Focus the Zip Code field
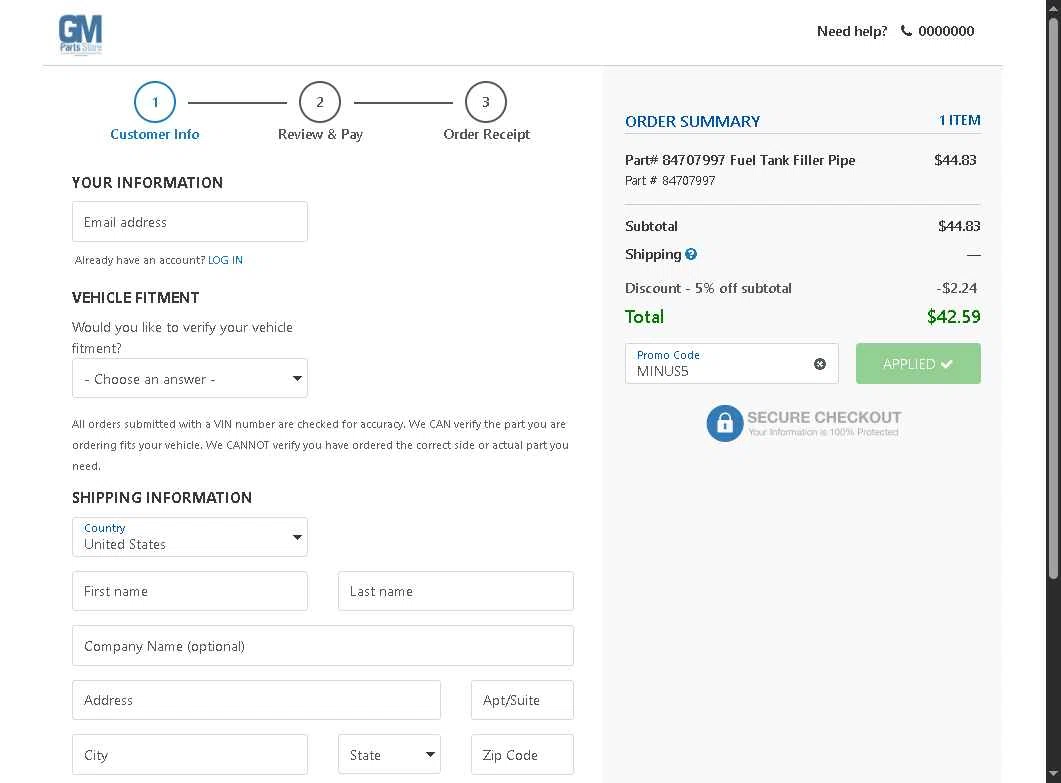 [522, 755]
